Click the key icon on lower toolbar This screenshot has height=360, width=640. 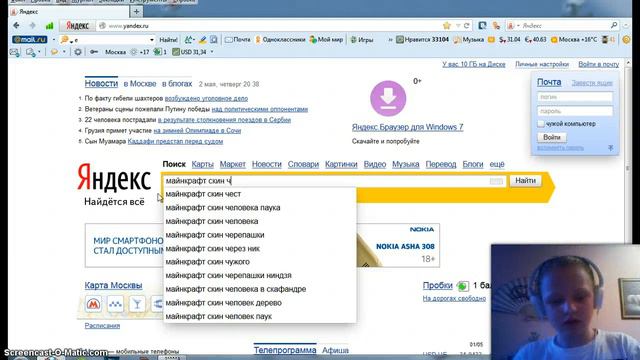94,52
